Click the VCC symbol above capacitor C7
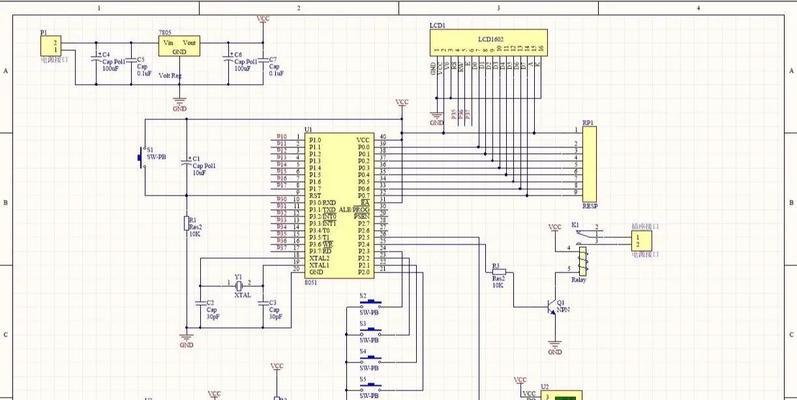Viewport: 797px width, 400px height. (263, 19)
